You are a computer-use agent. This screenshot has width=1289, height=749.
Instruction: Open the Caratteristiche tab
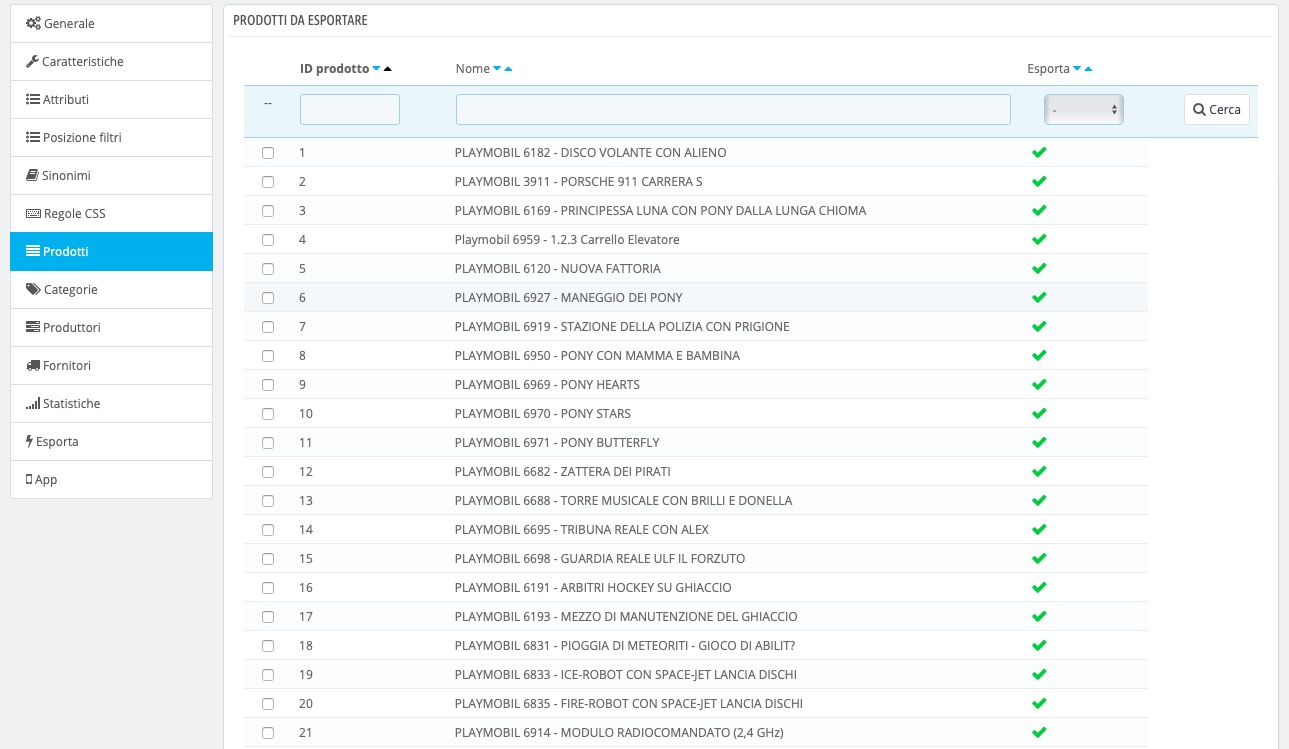[x=111, y=62]
